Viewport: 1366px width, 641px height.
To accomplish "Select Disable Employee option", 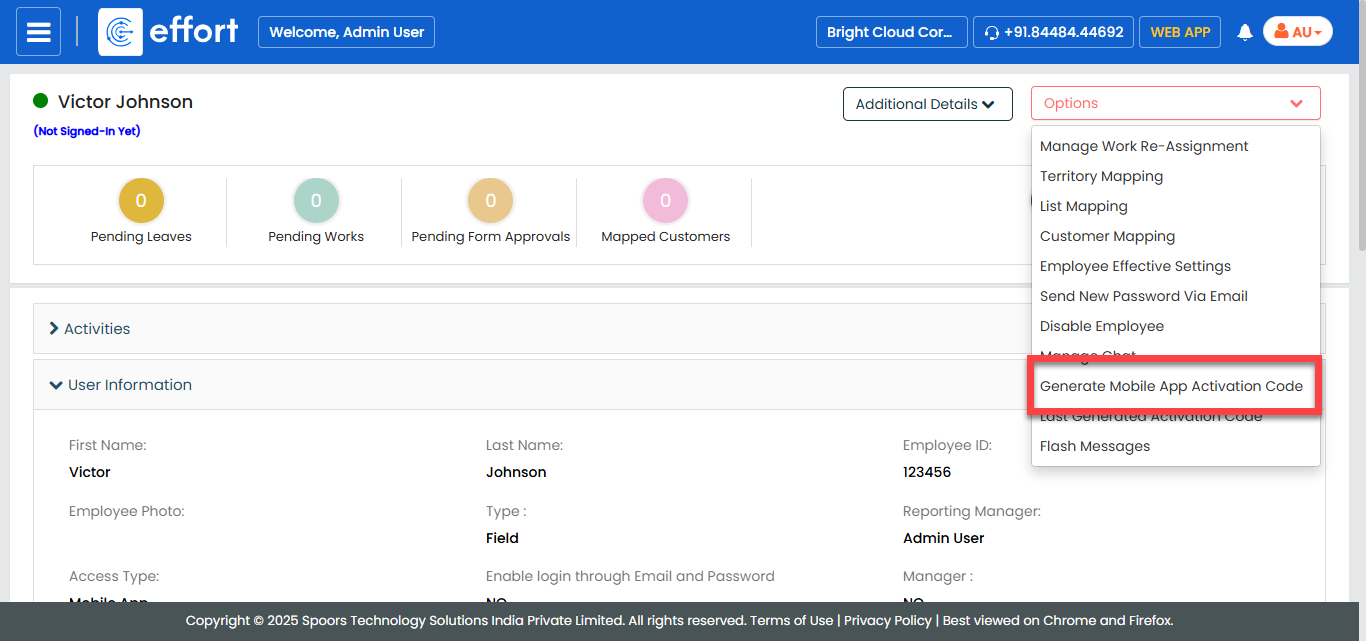I will [x=1101, y=326].
